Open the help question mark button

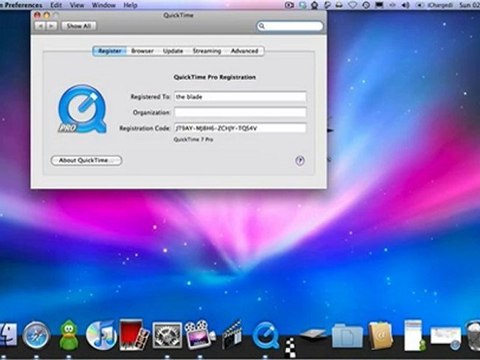300,161
